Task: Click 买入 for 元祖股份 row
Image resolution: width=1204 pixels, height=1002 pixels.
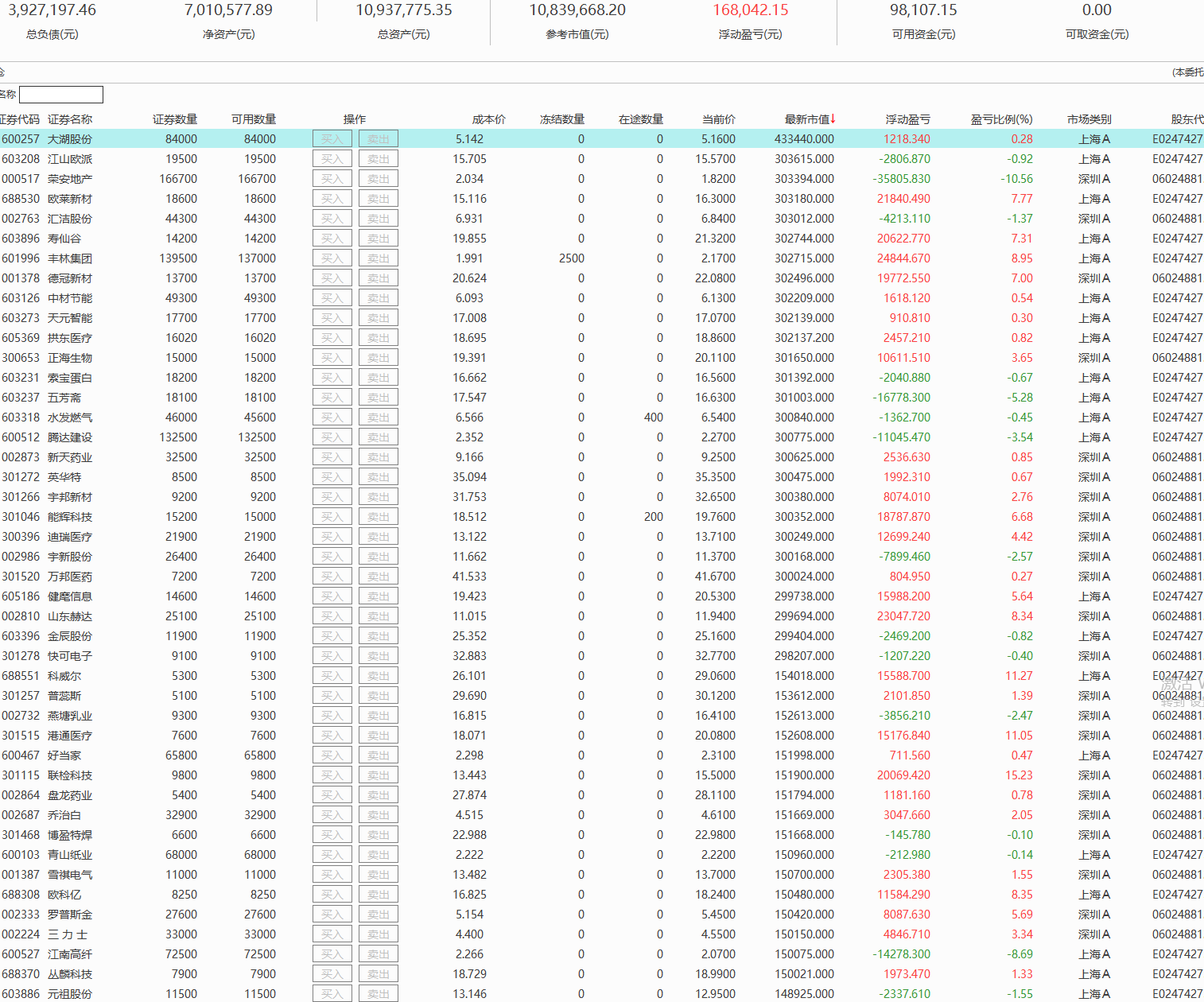Action: pyautogui.click(x=332, y=994)
